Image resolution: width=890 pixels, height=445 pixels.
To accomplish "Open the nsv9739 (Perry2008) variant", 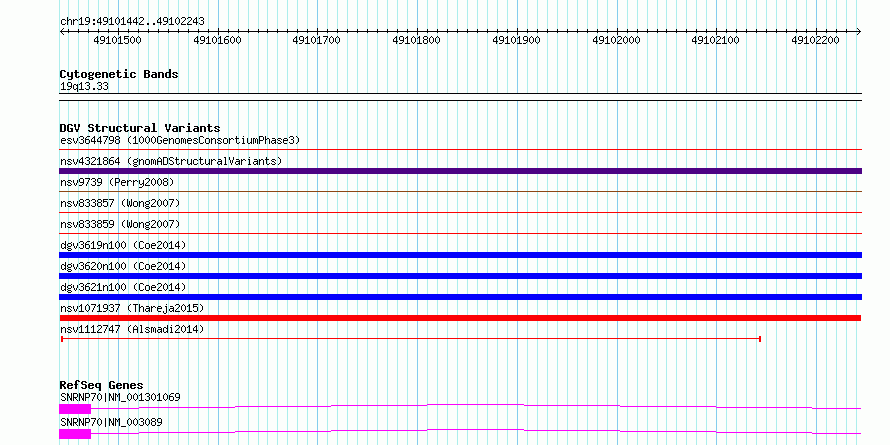I will click(x=117, y=182).
